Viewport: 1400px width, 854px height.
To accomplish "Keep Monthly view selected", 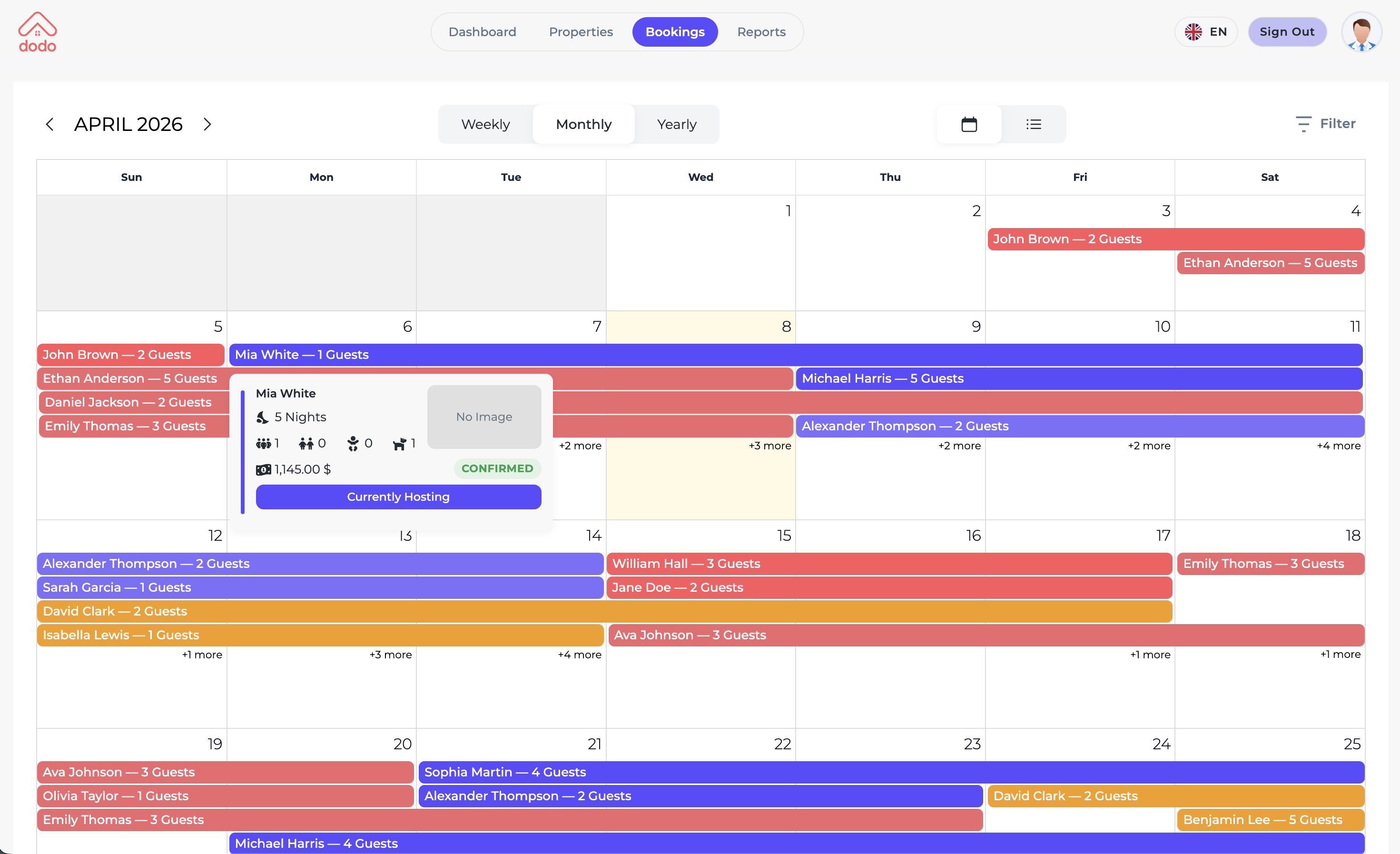I will (x=583, y=124).
